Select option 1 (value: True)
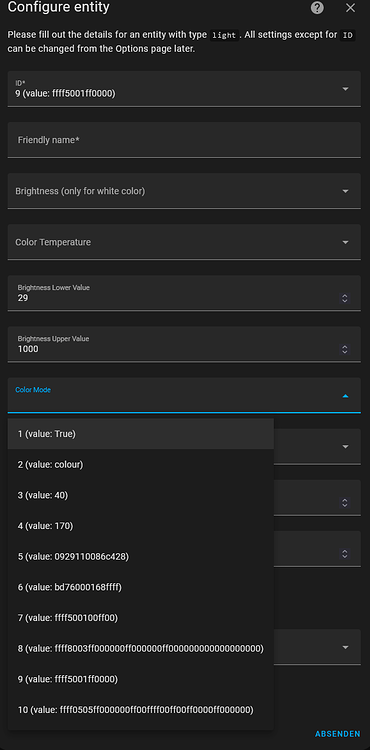The height and width of the screenshot is (750, 370). tap(141, 434)
